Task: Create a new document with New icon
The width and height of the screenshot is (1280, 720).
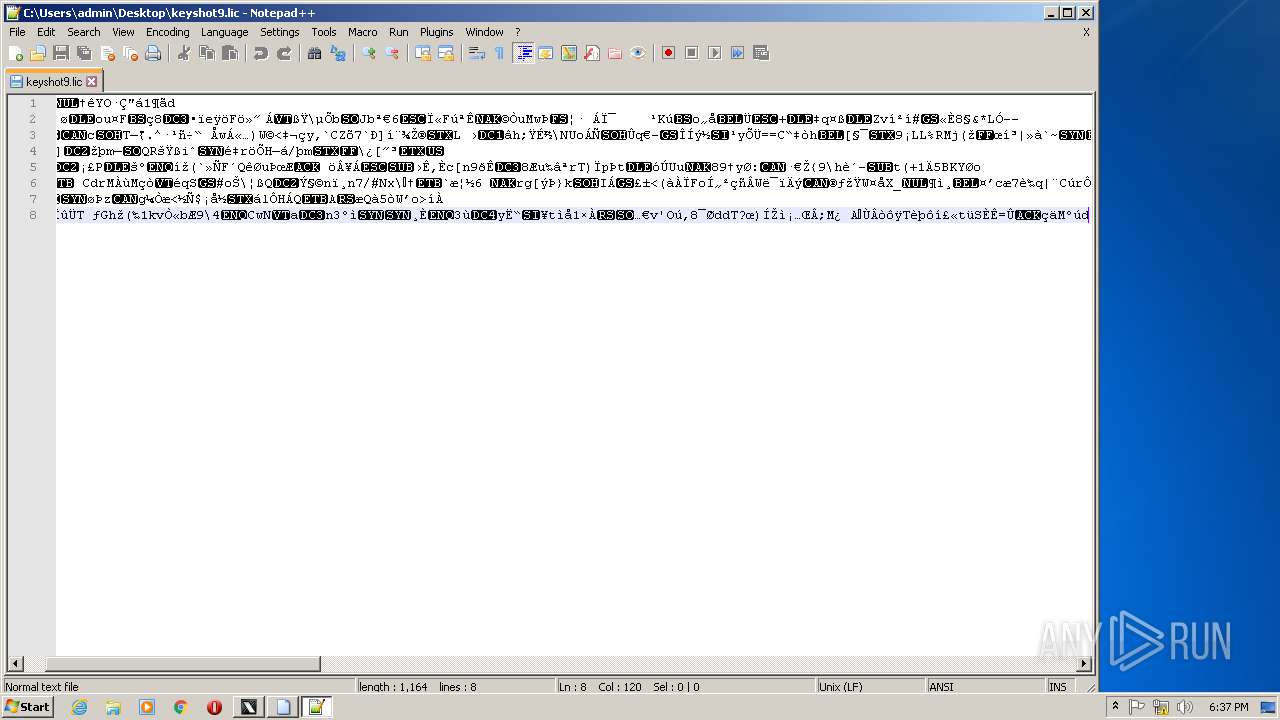Action: pyautogui.click(x=16, y=53)
